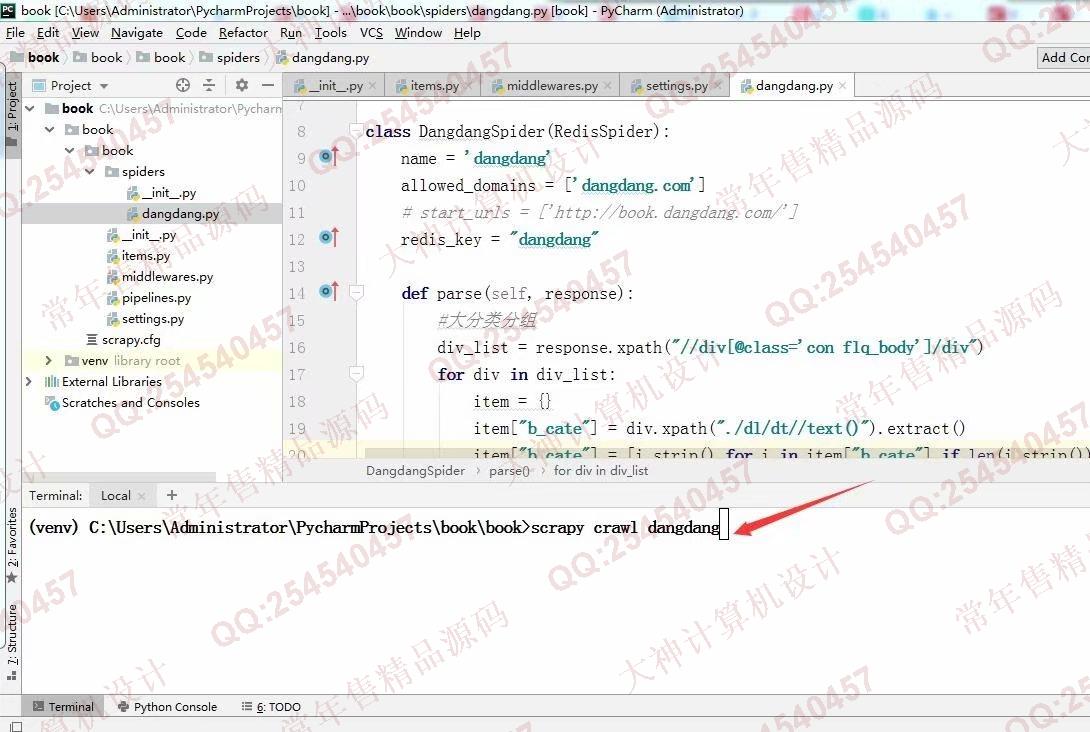Open the View menu
The height and width of the screenshot is (732, 1090).
pos(85,33)
